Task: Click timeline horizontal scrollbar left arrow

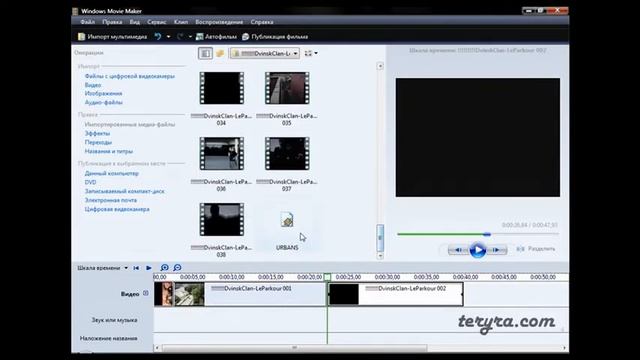Action: tap(157, 348)
